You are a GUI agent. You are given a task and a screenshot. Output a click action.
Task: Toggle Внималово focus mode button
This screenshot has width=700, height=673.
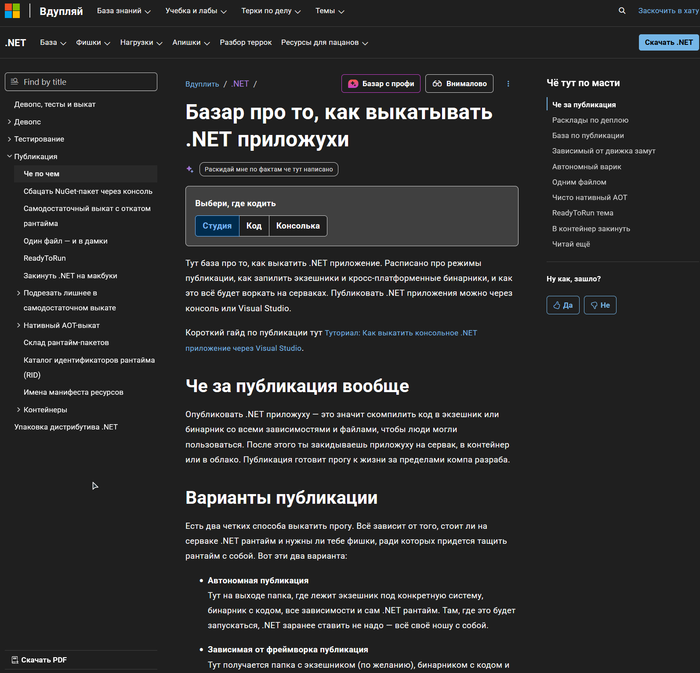[459, 83]
